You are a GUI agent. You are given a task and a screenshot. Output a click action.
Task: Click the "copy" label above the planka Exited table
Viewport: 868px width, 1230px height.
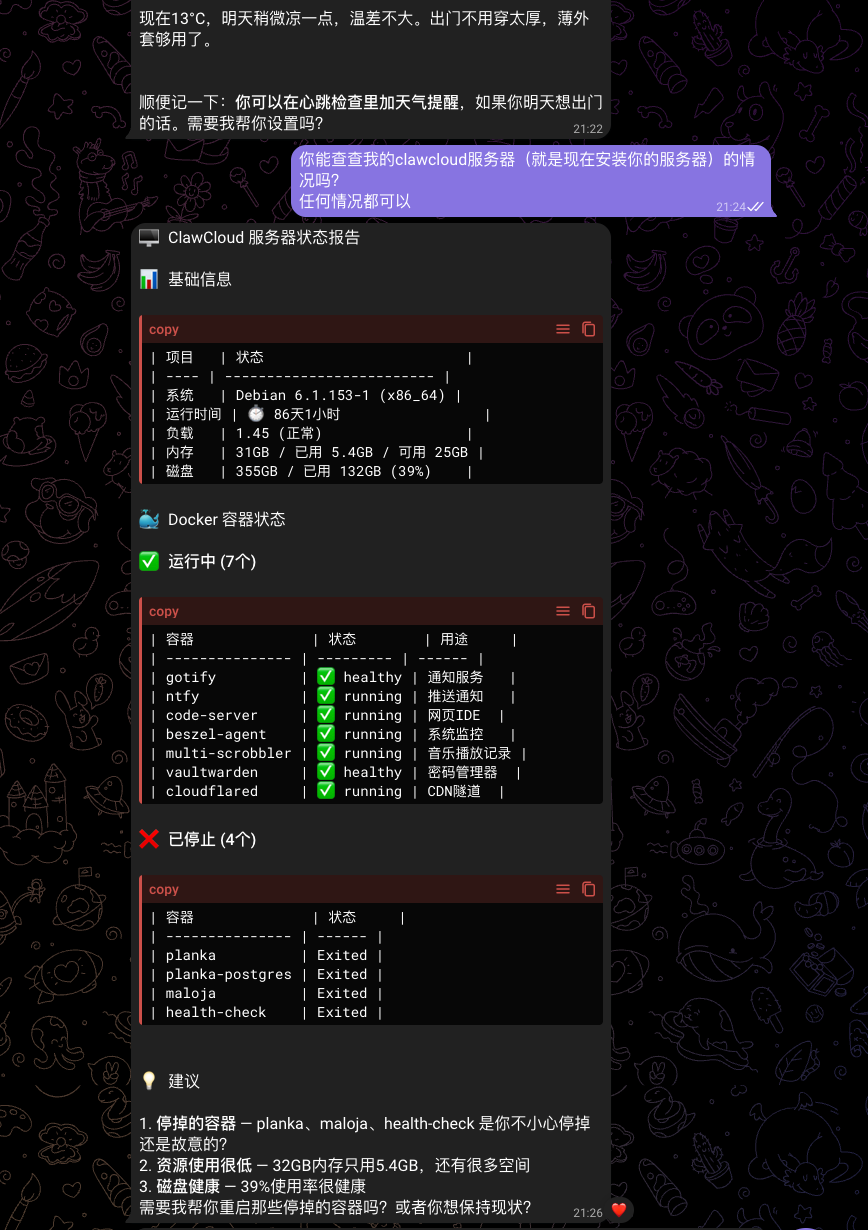tap(164, 889)
